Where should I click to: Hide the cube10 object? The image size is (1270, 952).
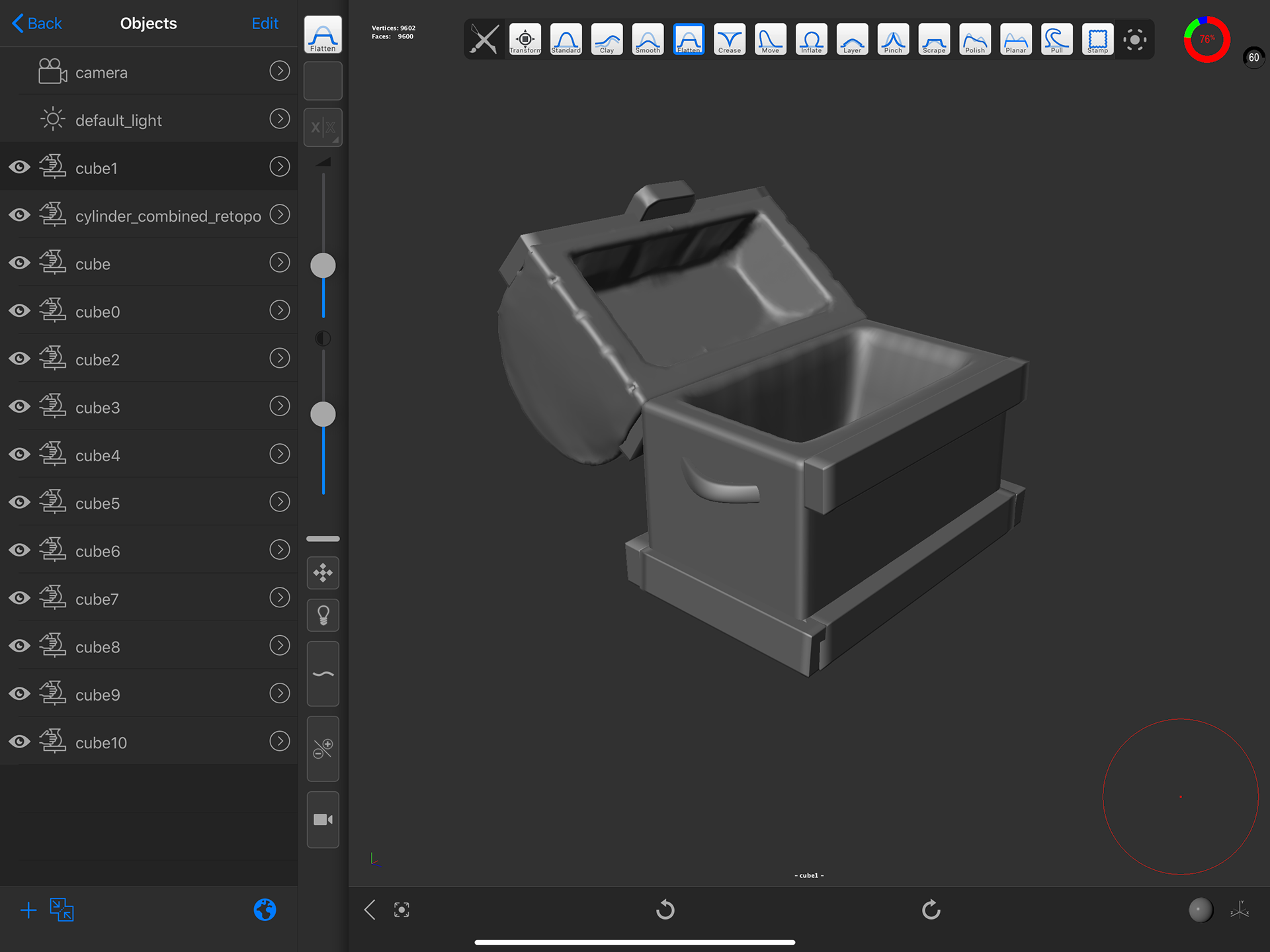[x=19, y=742]
